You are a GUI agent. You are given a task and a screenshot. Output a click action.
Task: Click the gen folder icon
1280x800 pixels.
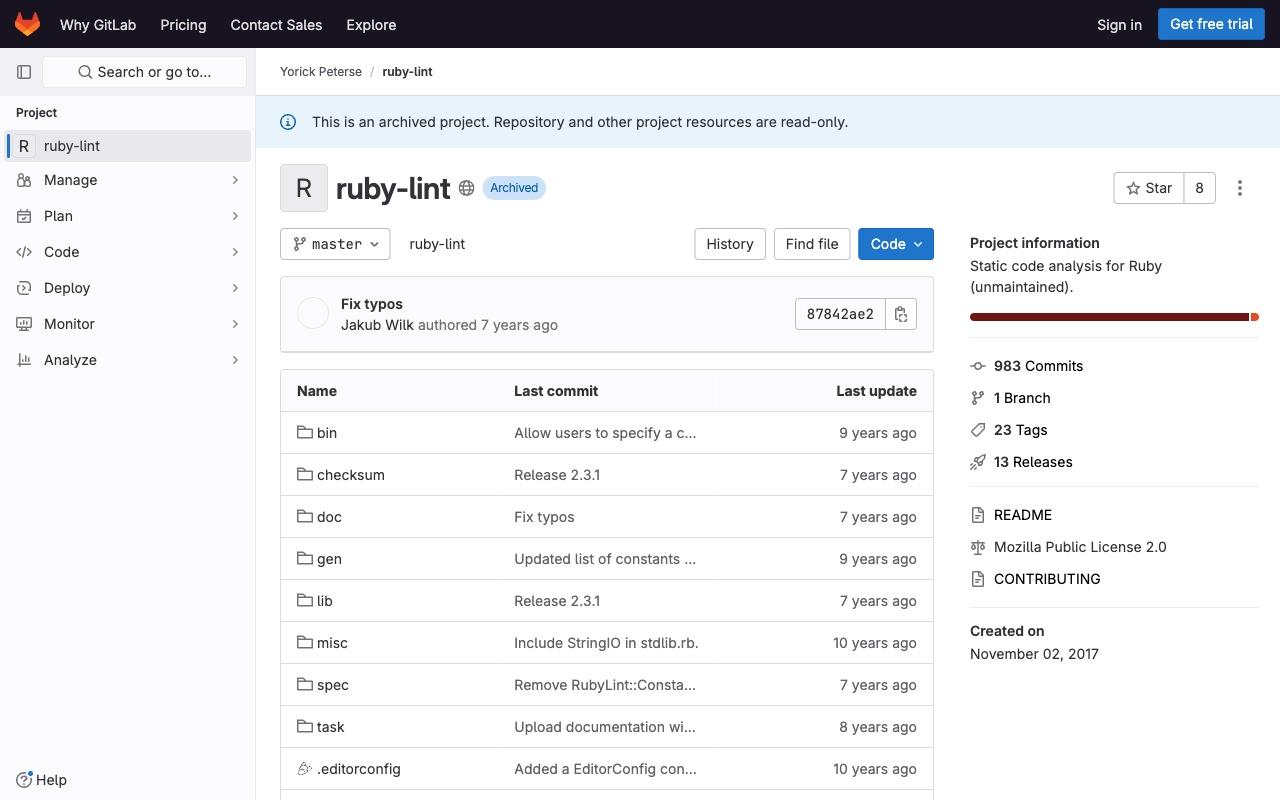click(x=305, y=559)
